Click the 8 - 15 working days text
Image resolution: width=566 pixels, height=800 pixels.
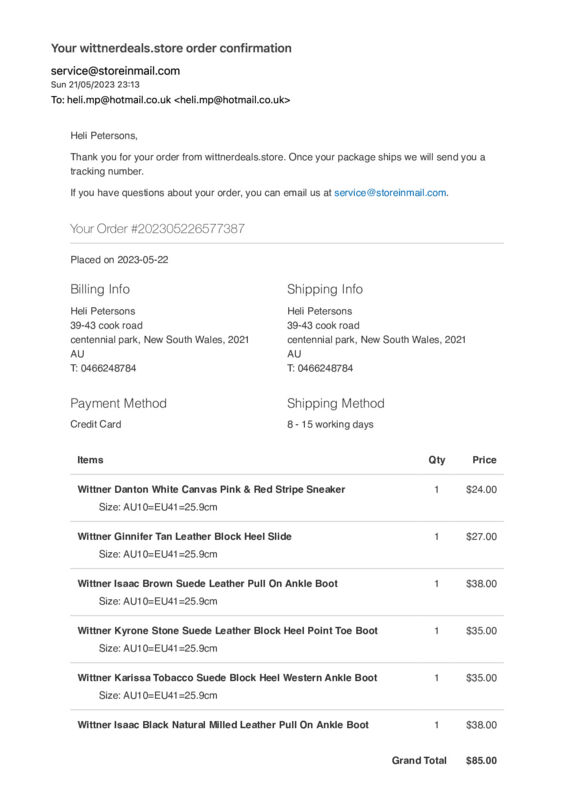[x=330, y=424]
